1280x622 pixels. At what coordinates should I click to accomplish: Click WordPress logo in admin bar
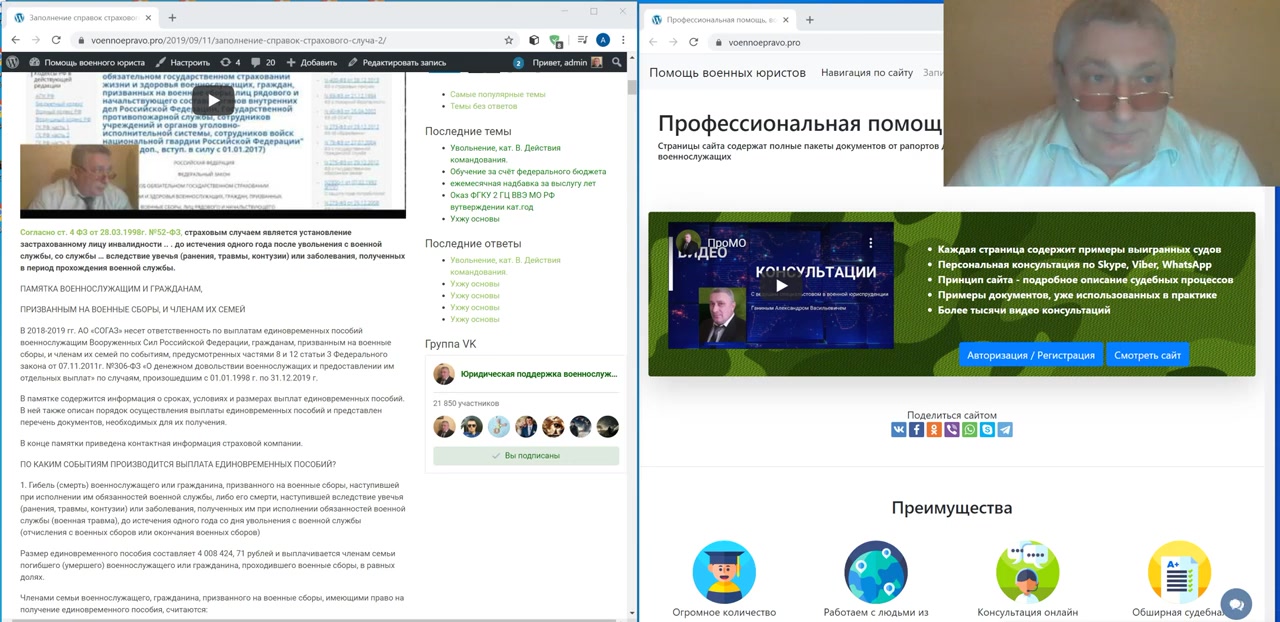[13, 62]
